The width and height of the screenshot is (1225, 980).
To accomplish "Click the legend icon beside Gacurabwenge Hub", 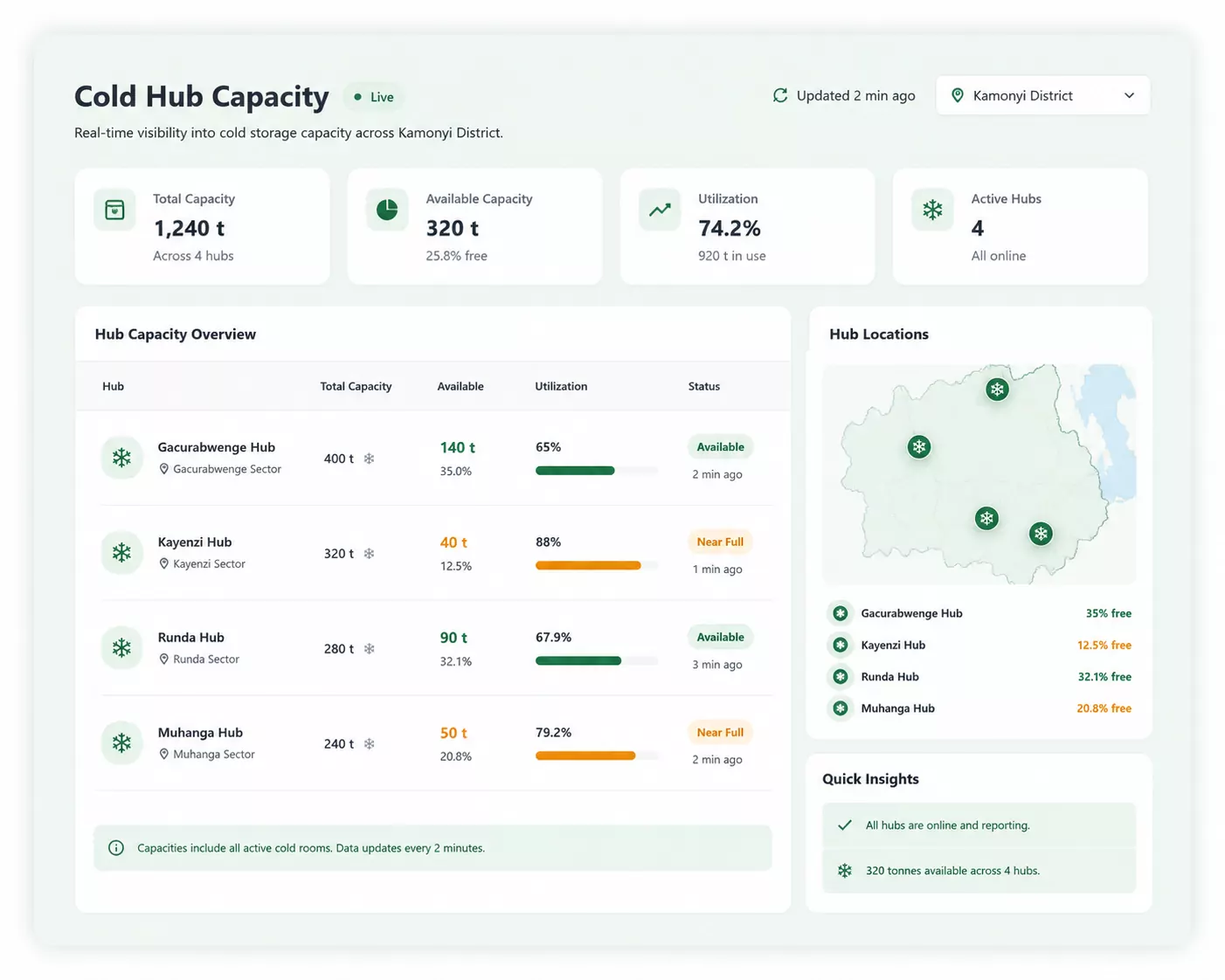I will click(841, 613).
